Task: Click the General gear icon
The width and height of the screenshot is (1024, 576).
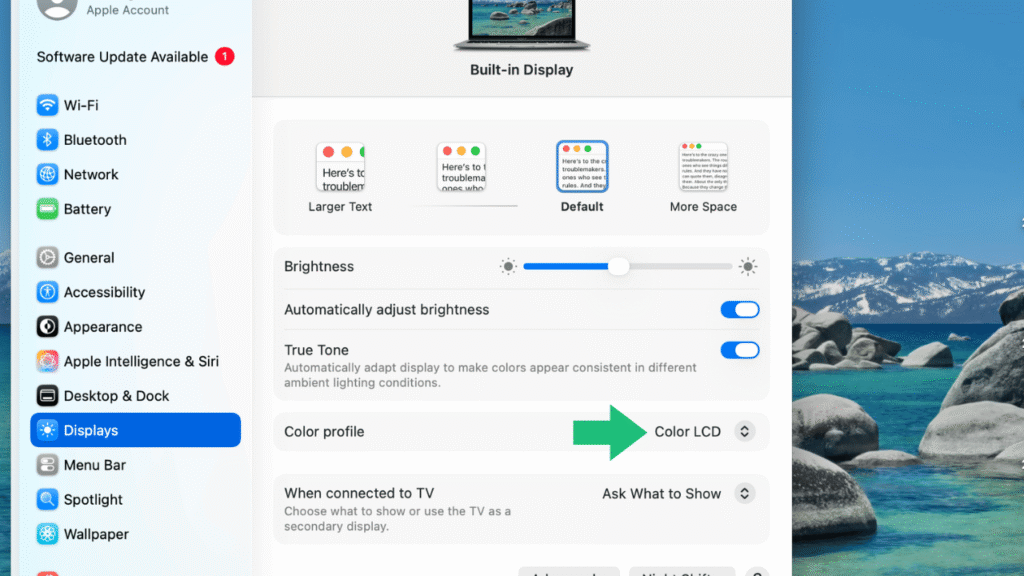Action: pyautogui.click(x=47, y=257)
